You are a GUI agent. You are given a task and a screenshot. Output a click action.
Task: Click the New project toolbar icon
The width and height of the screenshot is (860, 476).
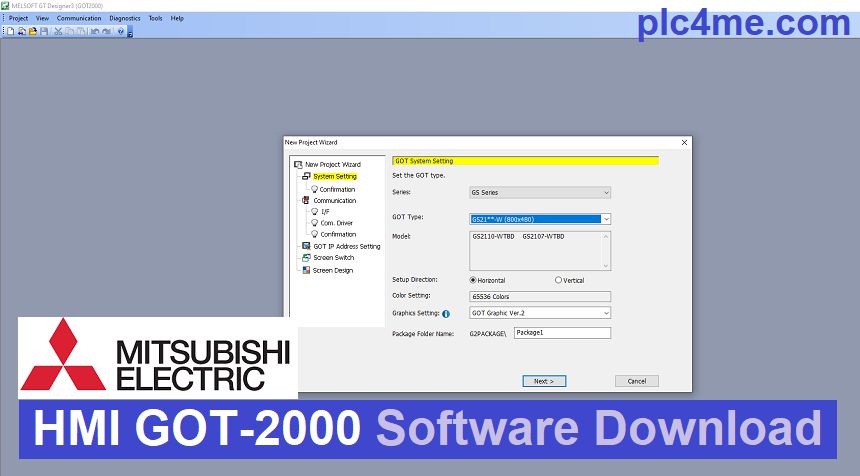tap(10, 31)
